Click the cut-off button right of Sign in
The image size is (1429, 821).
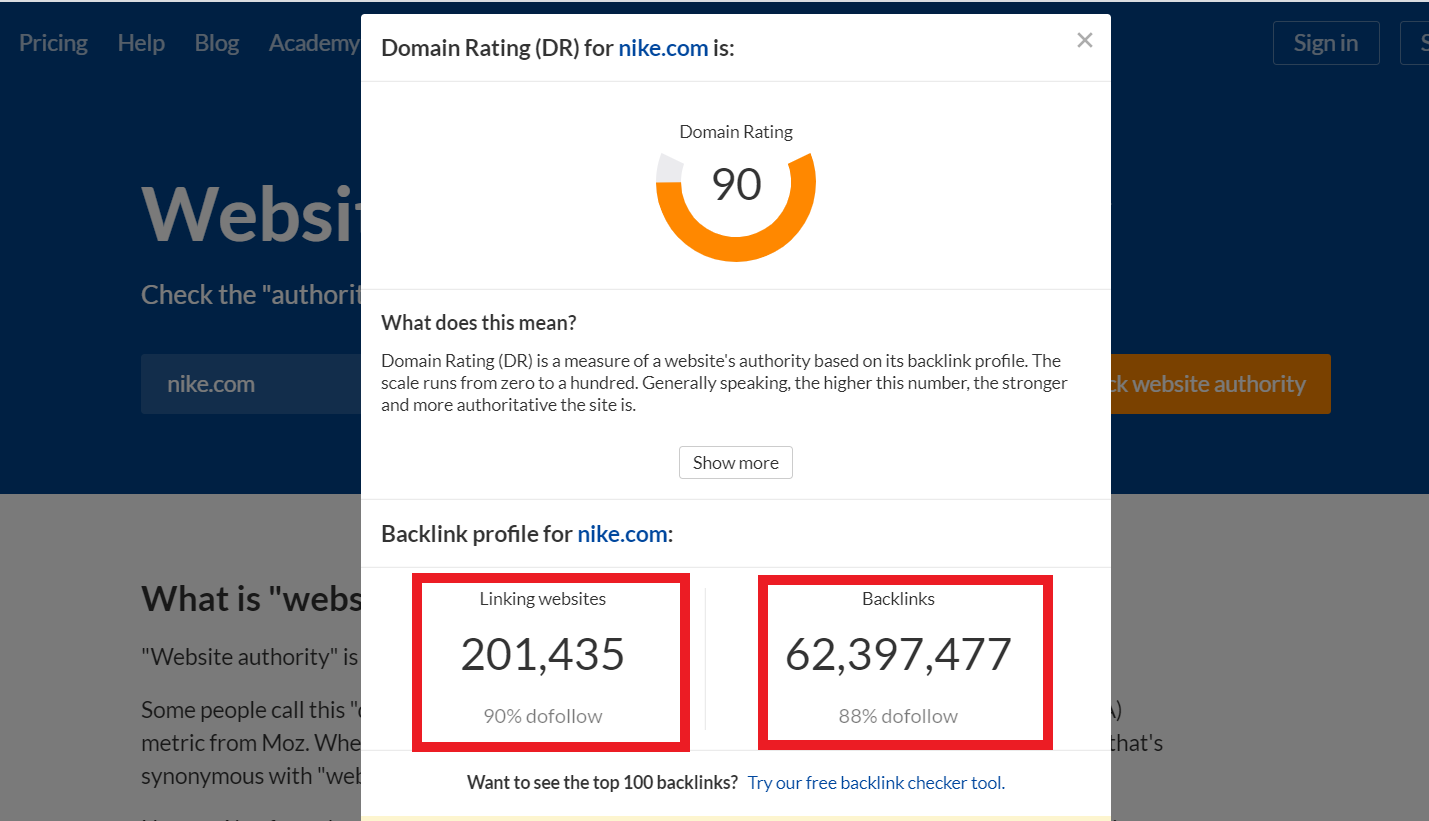[1417, 43]
